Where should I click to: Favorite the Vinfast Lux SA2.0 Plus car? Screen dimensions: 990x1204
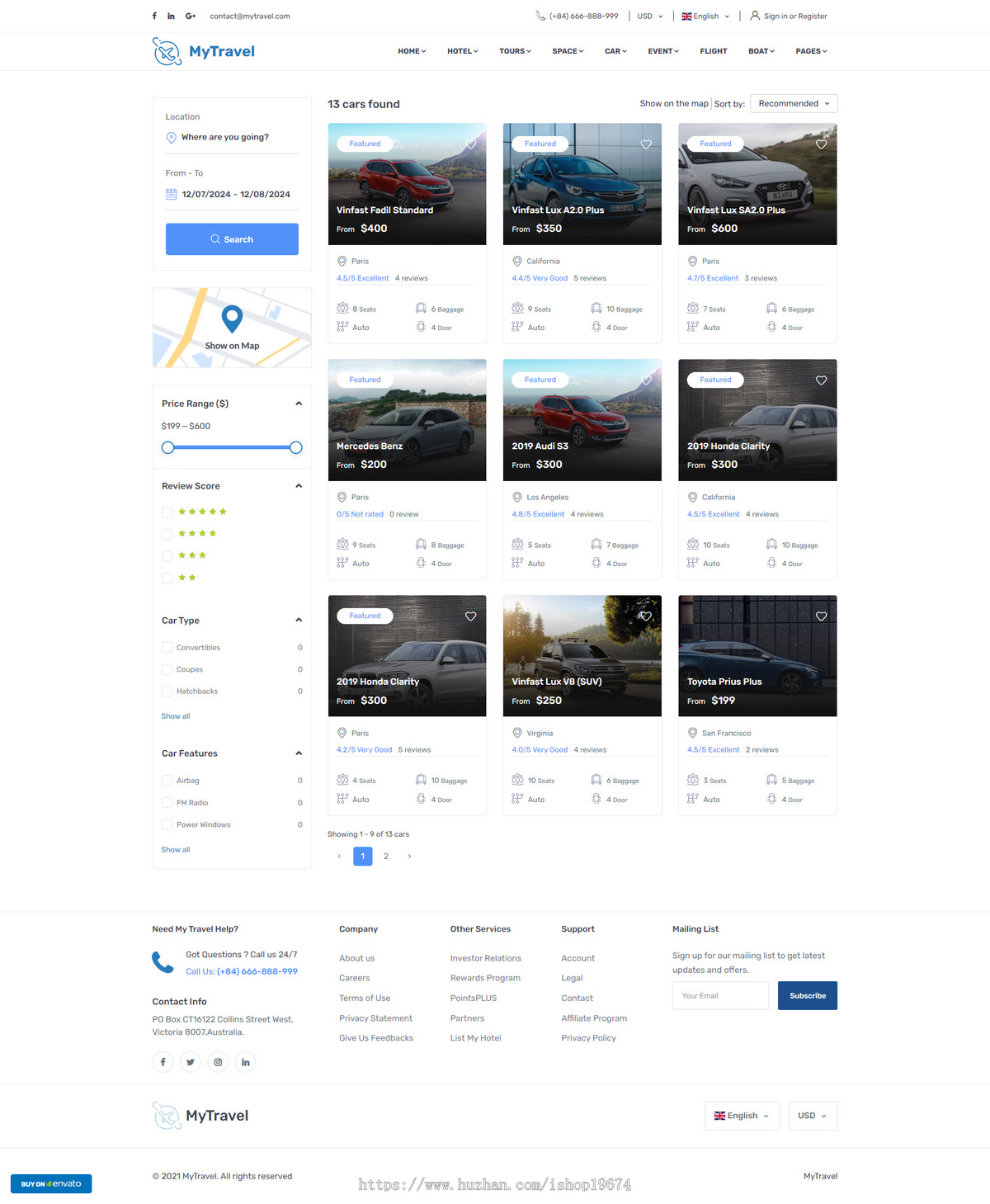click(822, 144)
